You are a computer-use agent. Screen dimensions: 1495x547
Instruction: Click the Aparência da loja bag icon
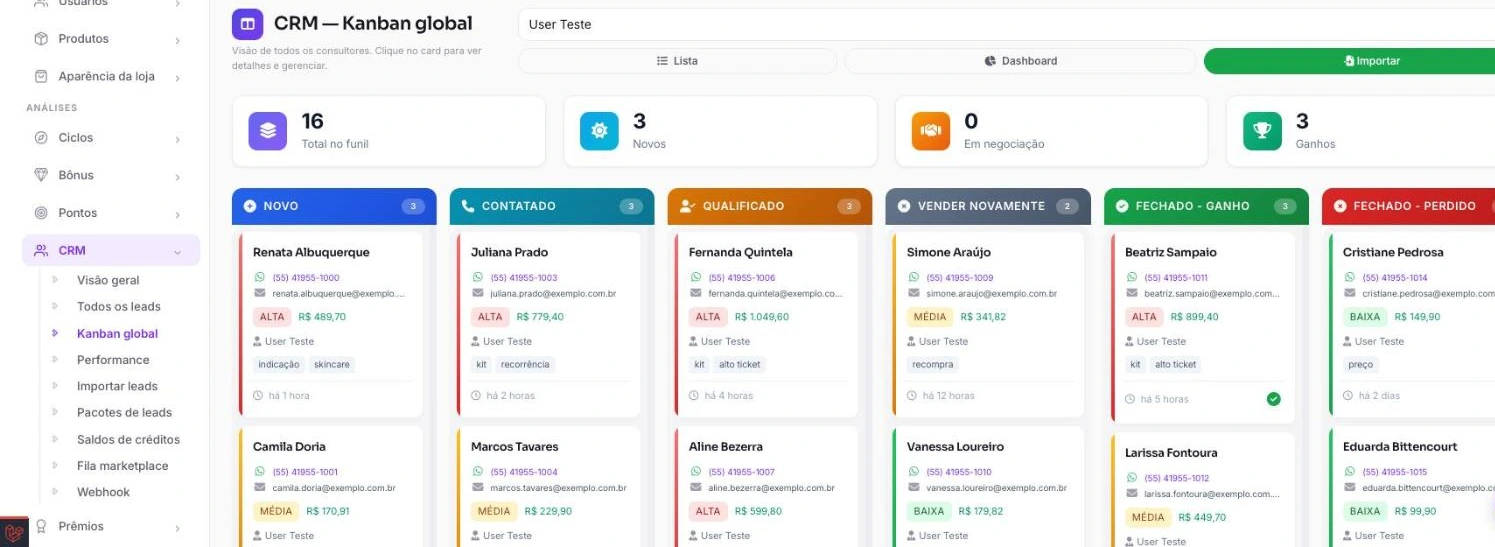pyautogui.click(x=41, y=76)
